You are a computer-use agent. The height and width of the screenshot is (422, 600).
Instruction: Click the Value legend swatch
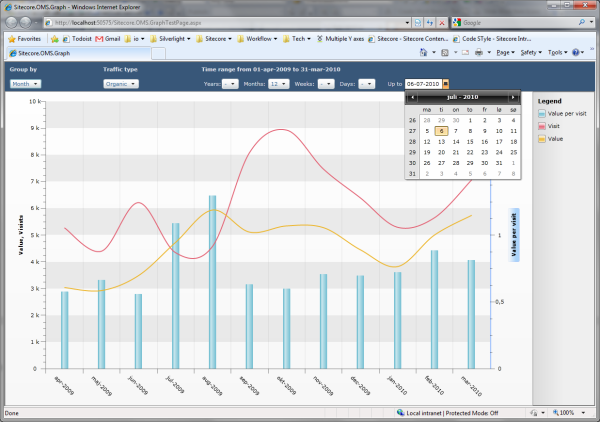(542, 139)
